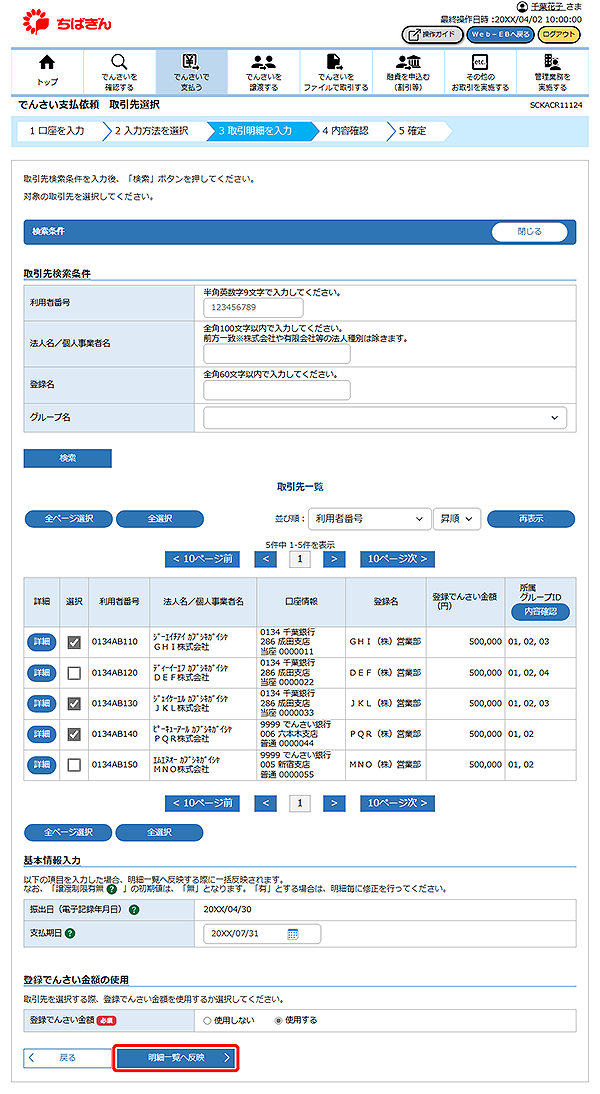The image size is (600, 1094).
Task: Click the ログアウト button
Action: [x=558, y=34]
